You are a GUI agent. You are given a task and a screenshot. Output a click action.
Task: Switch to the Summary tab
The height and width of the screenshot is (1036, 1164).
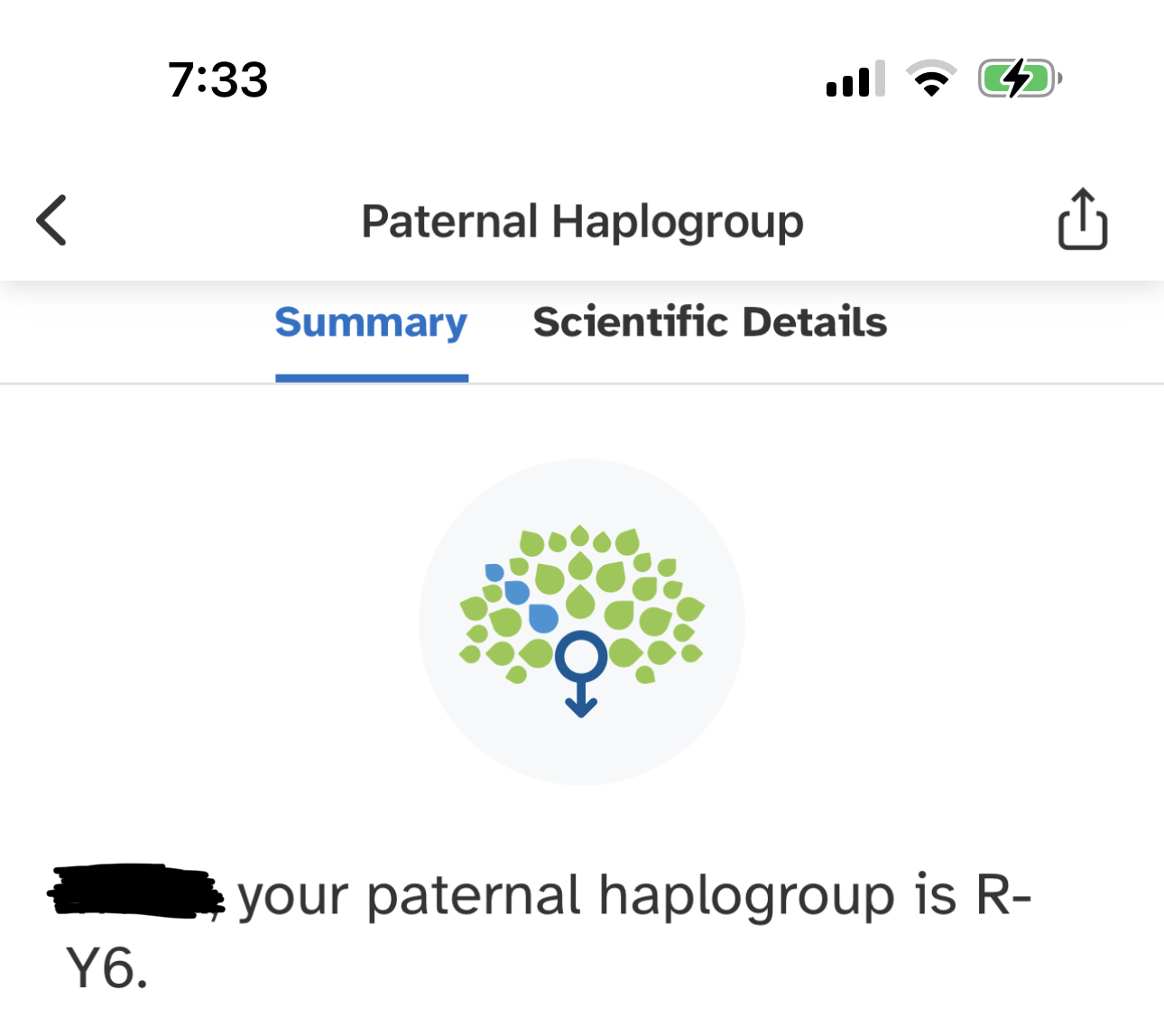(x=371, y=322)
